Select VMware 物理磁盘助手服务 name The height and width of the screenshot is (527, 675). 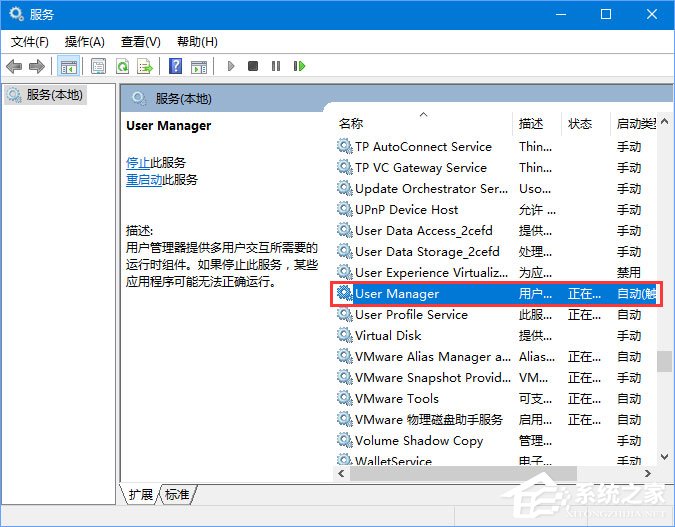(x=429, y=419)
